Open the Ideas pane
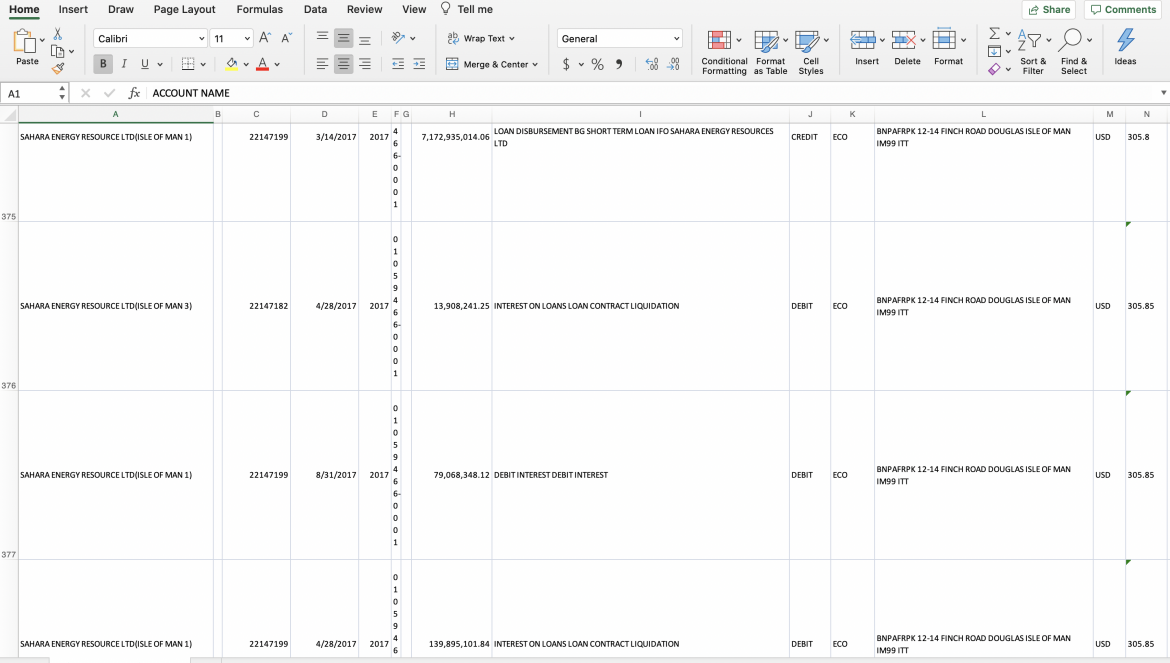The height and width of the screenshot is (663, 1170). tap(1125, 47)
